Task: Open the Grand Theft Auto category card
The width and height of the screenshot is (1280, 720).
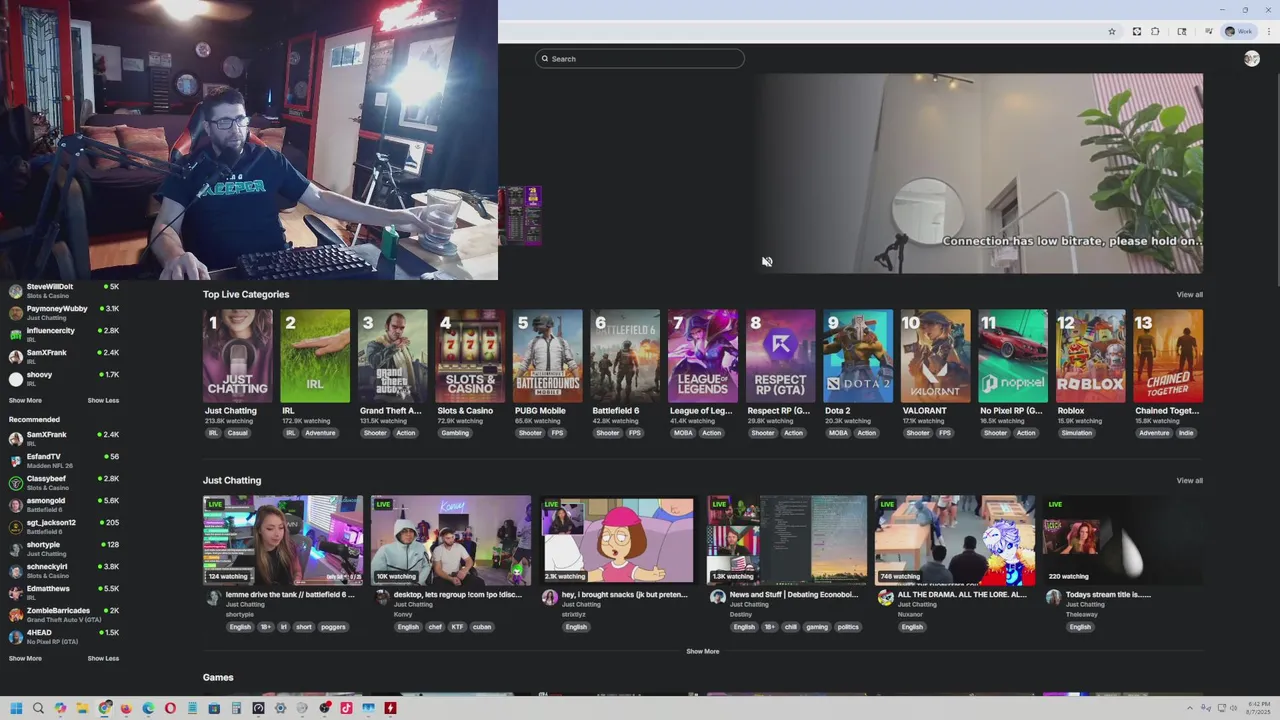Action: (x=393, y=356)
